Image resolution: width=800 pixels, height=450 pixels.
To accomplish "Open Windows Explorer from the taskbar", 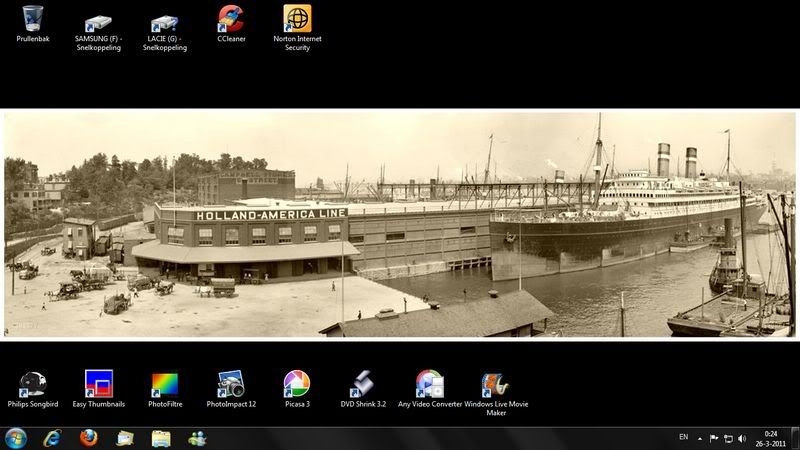I will point(161,438).
